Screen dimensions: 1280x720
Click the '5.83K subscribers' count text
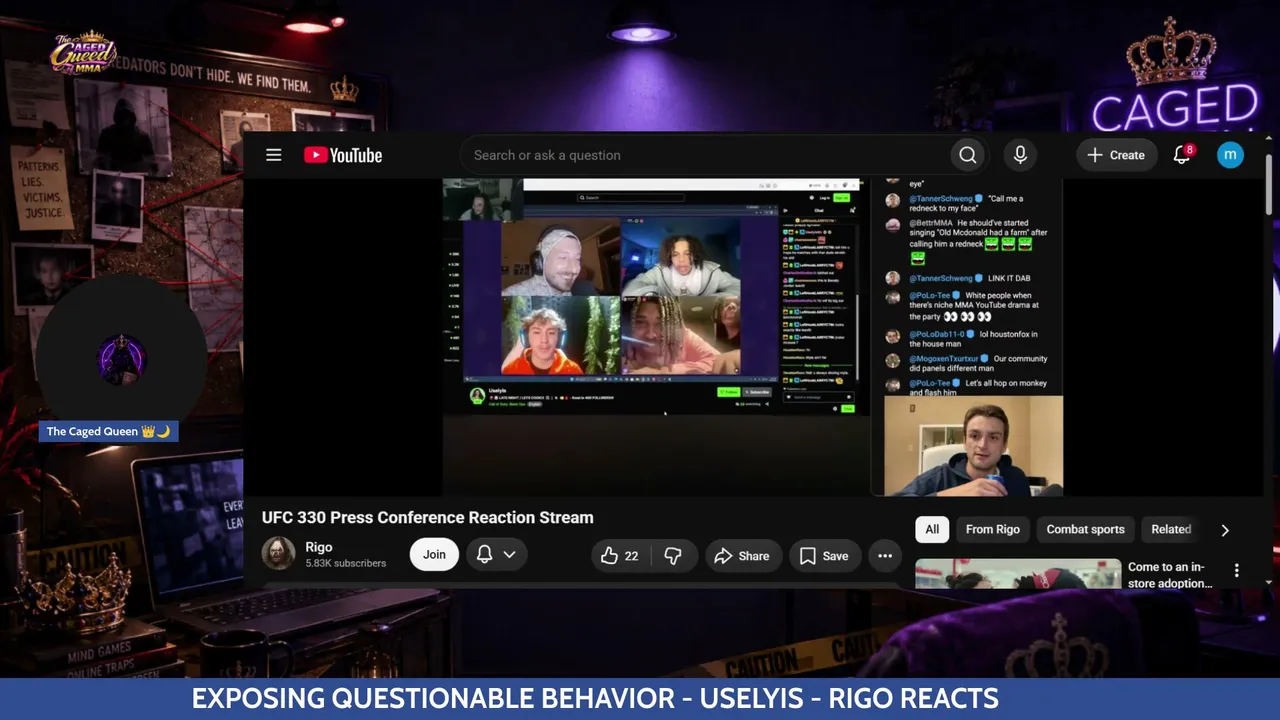tap(346, 563)
